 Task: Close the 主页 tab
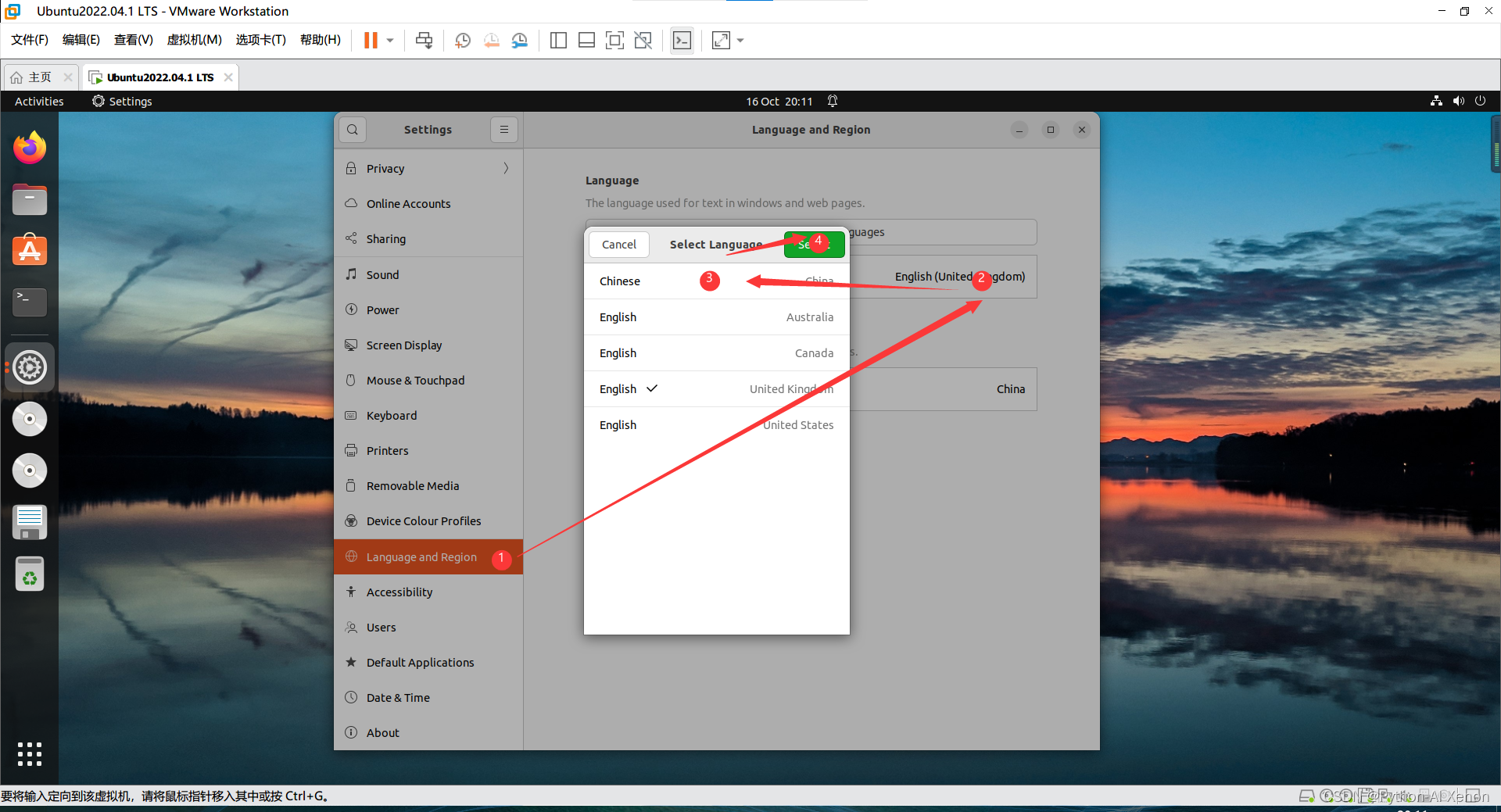point(68,77)
